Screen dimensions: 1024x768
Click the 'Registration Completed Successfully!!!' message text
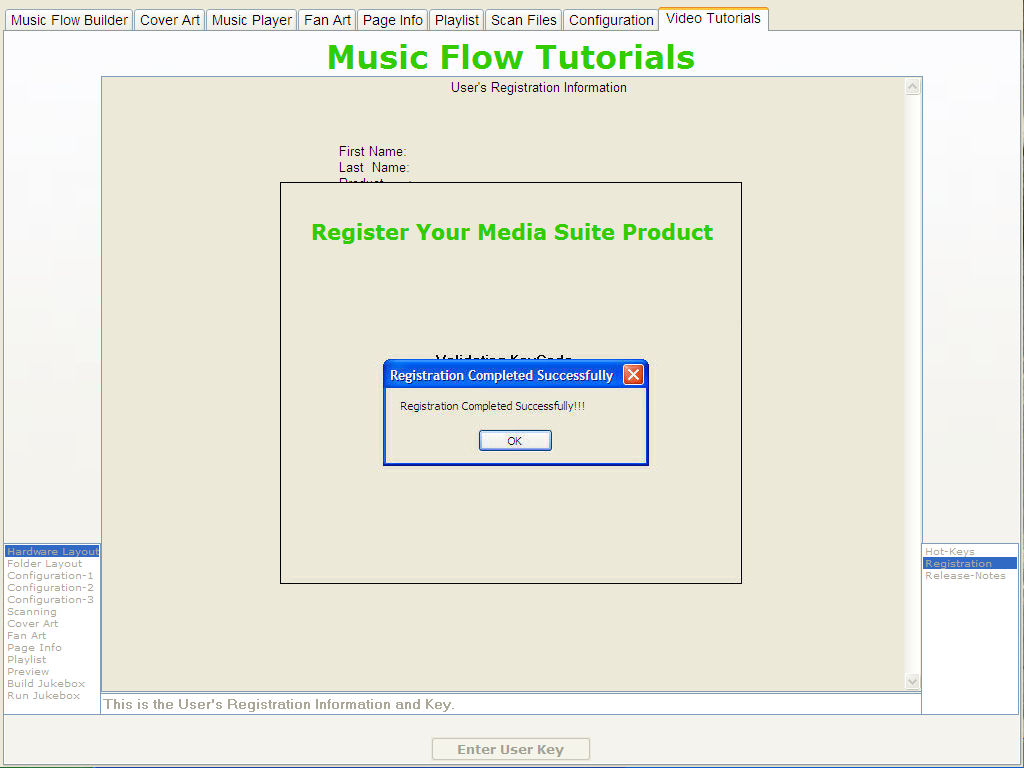point(492,406)
